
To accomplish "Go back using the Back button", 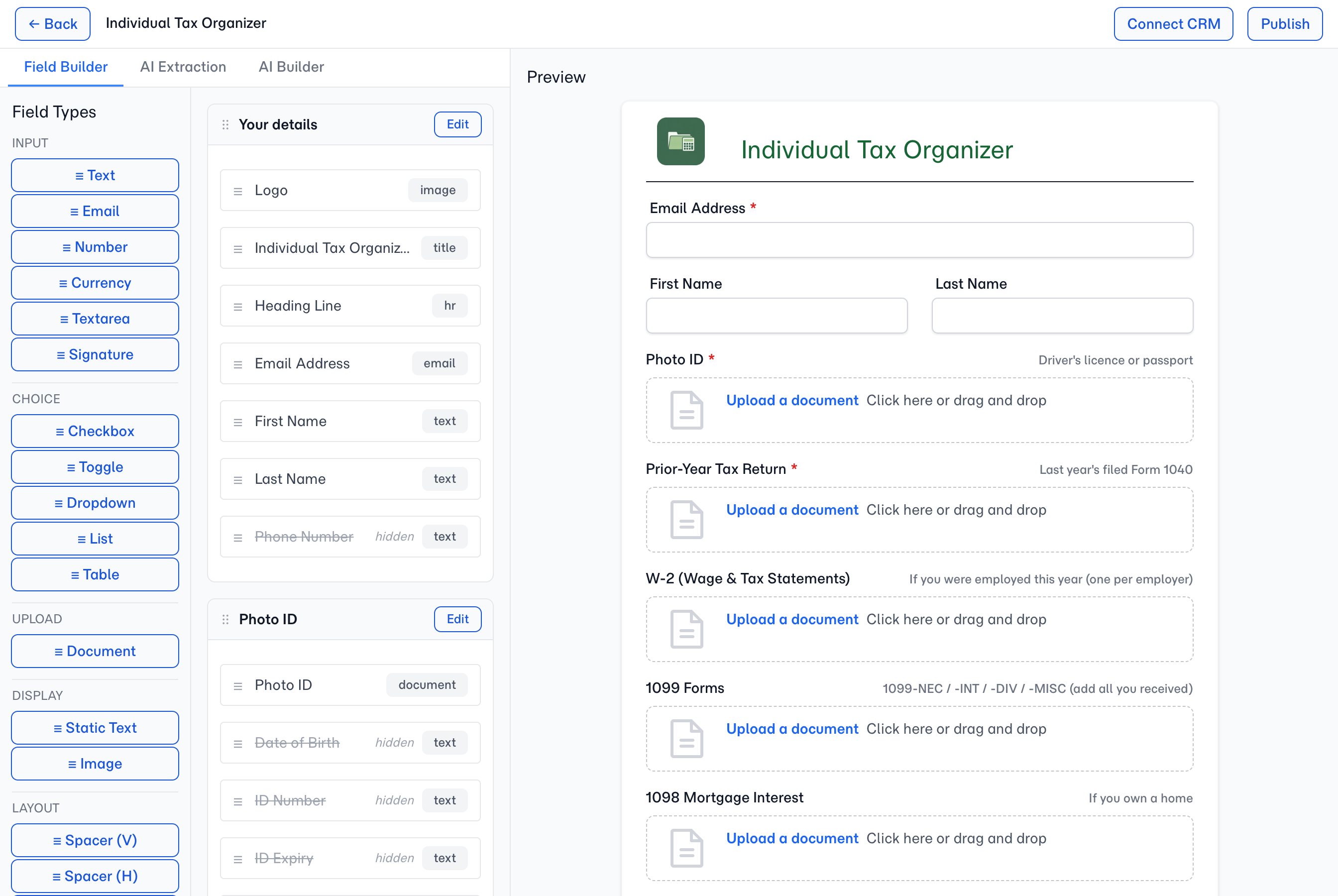I will (x=53, y=24).
